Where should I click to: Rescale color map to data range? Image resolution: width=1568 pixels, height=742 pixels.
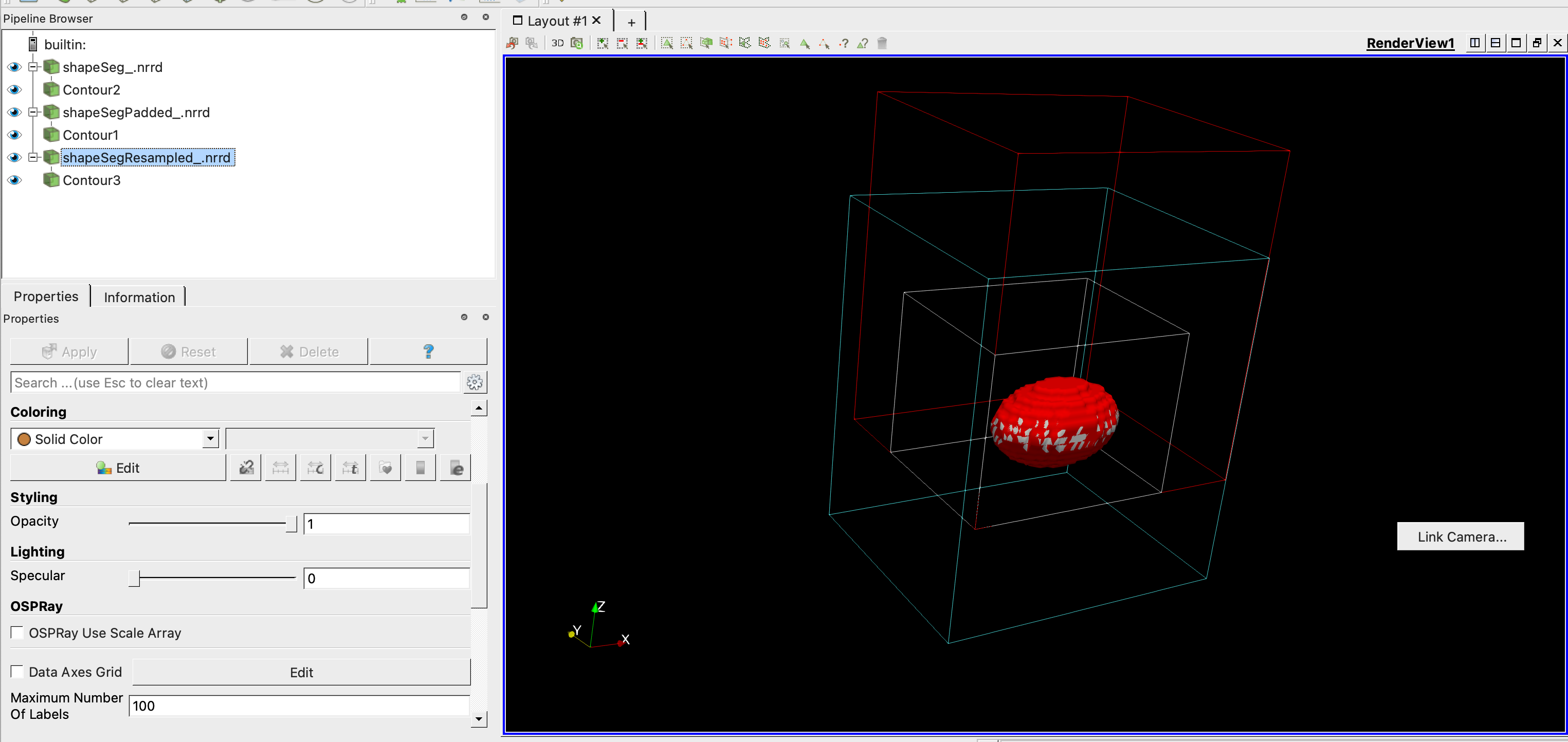click(x=280, y=467)
